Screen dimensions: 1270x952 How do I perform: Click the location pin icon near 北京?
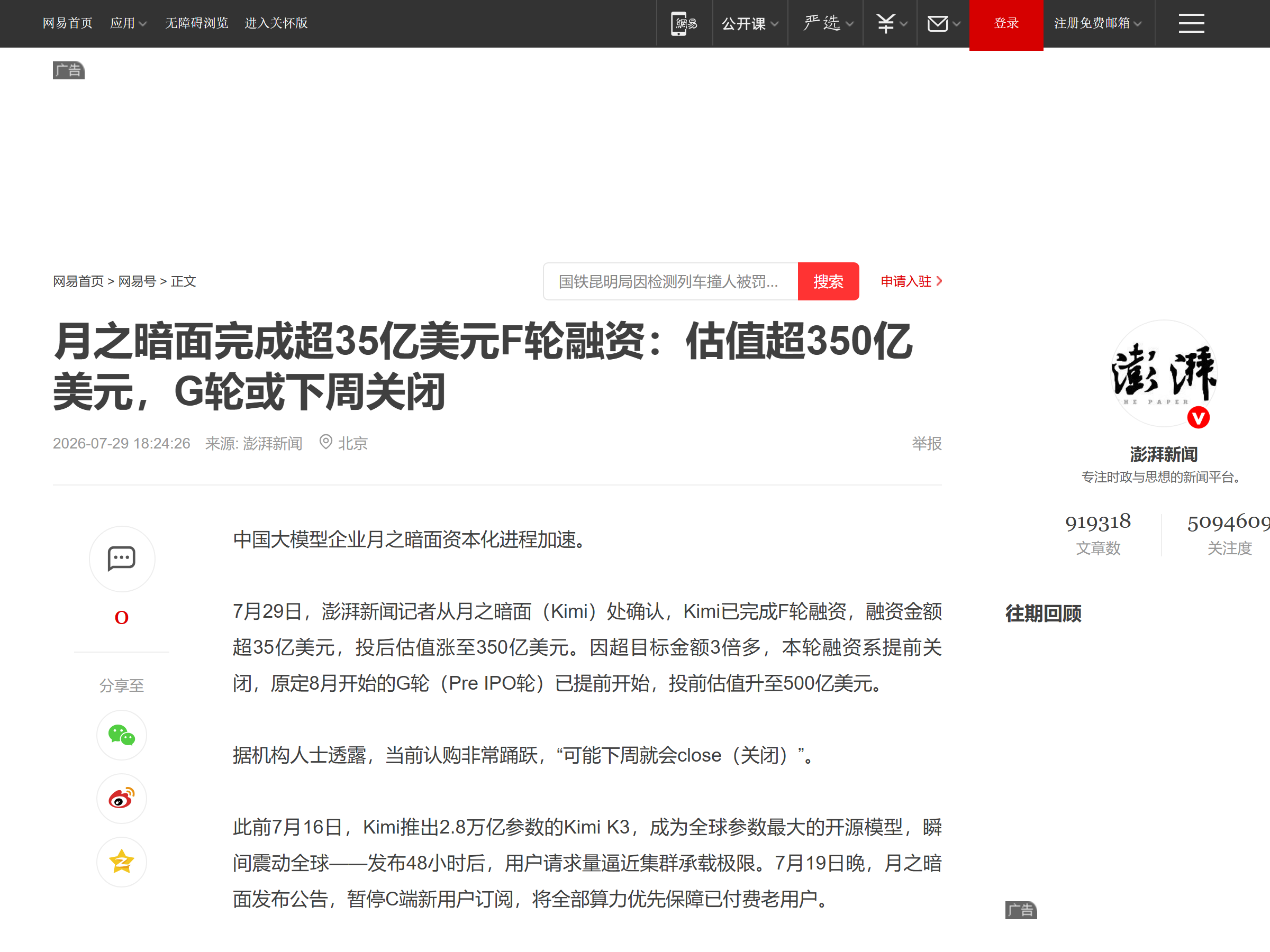[x=325, y=442]
